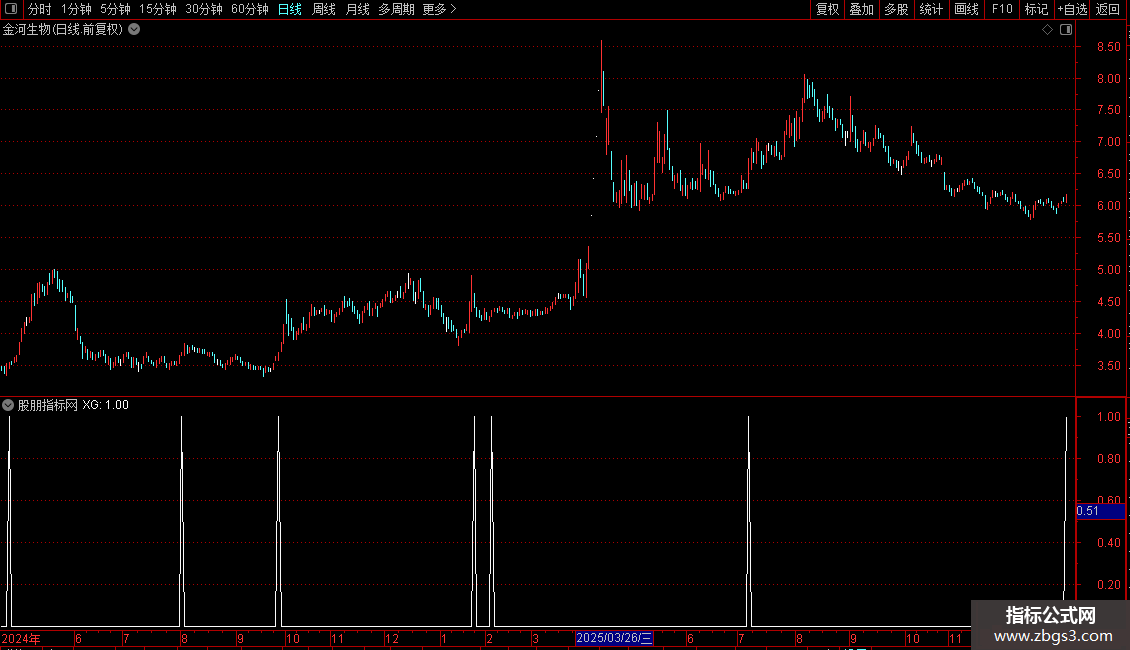Click the 标记 mark button

(1036, 9)
